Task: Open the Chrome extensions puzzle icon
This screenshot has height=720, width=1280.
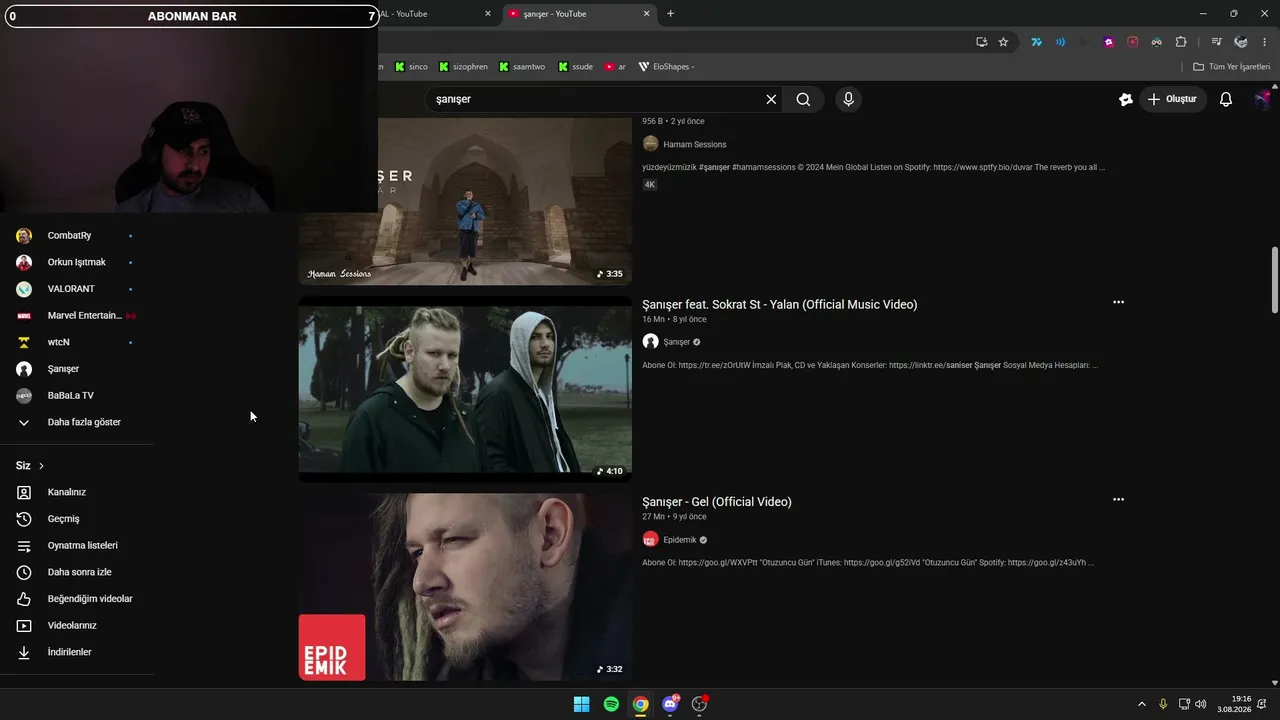Action: click(1181, 42)
